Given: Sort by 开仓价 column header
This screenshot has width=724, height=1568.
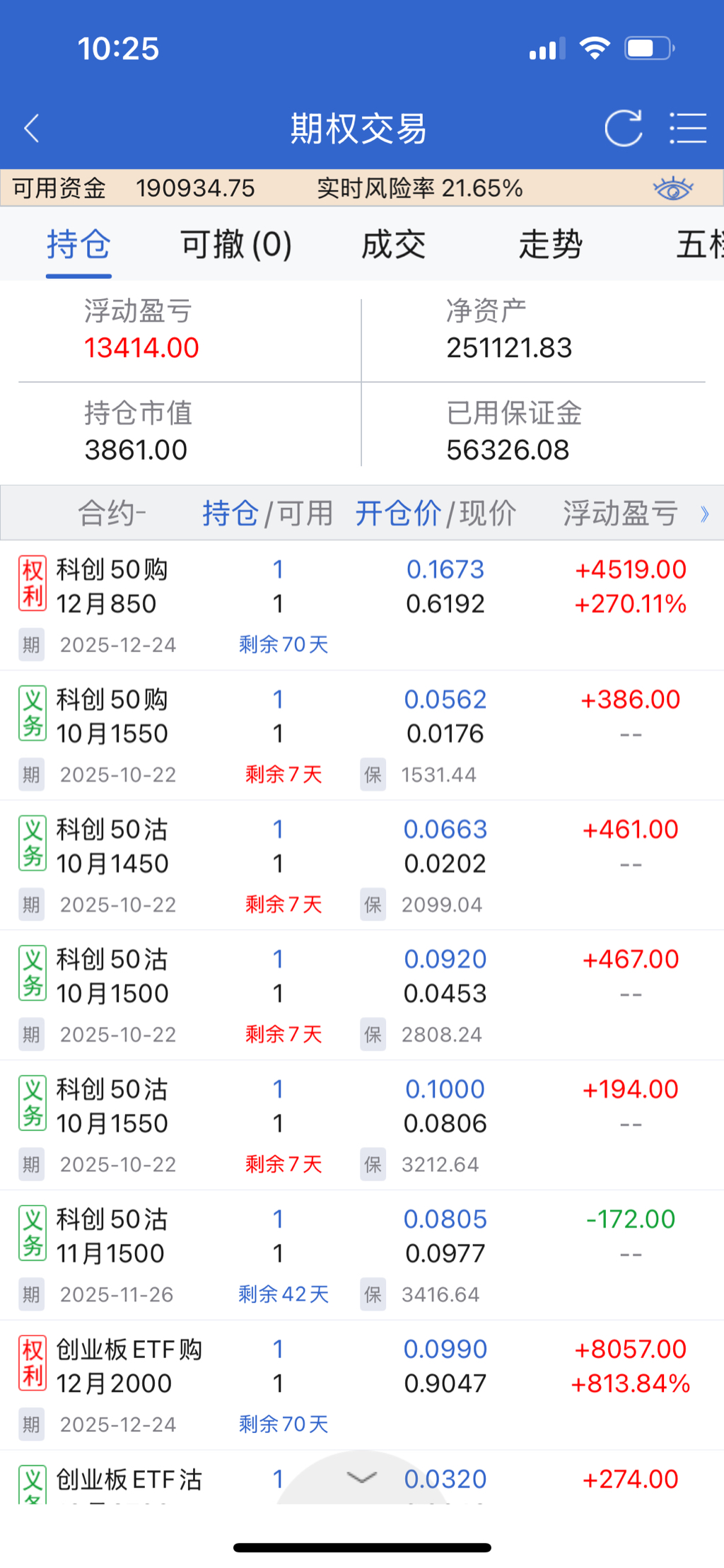Looking at the screenshot, I should pos(397,513).
